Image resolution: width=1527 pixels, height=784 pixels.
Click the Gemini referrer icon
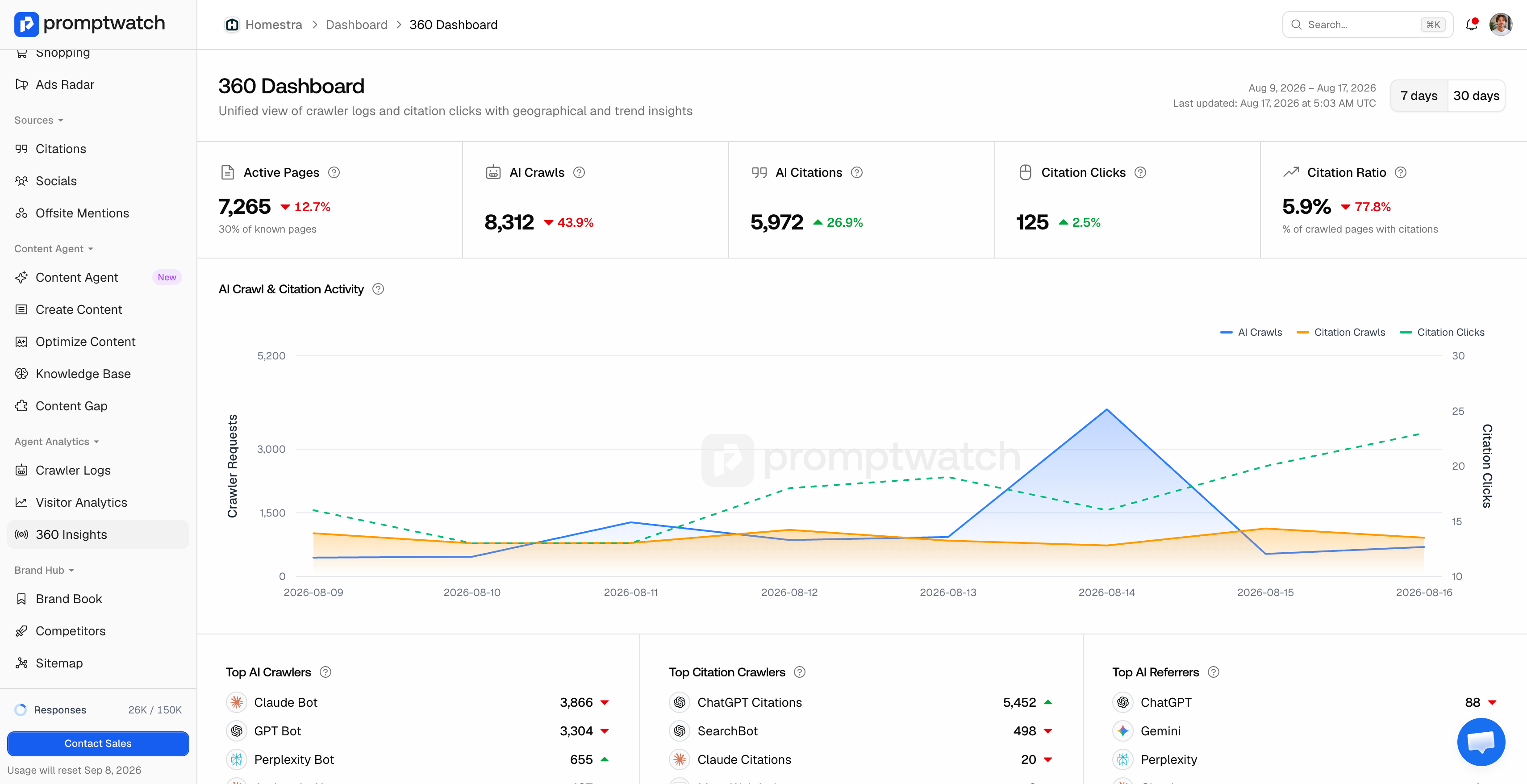(x=1123, y=731)
